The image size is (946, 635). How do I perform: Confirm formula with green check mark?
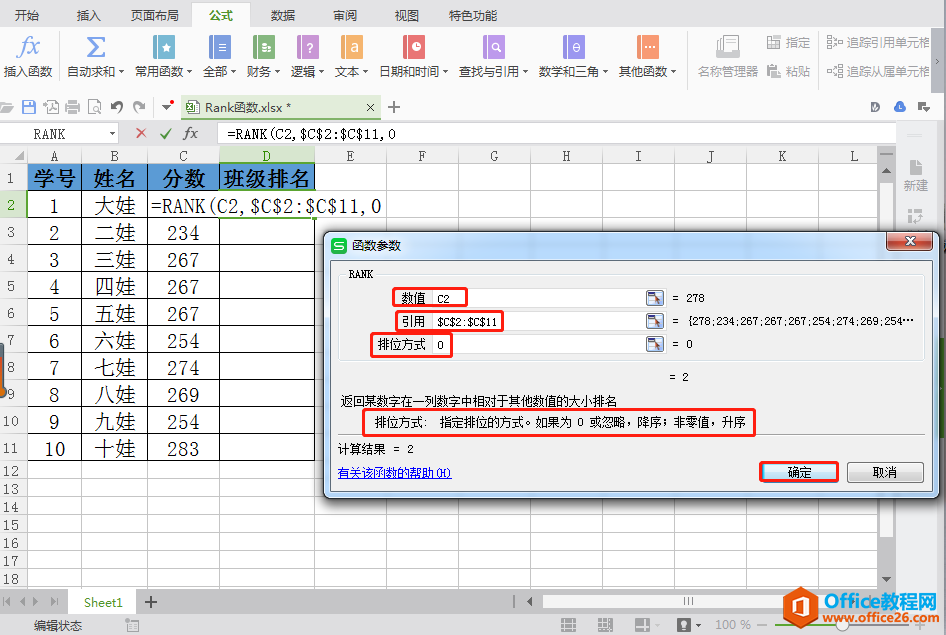pos(165,133)
